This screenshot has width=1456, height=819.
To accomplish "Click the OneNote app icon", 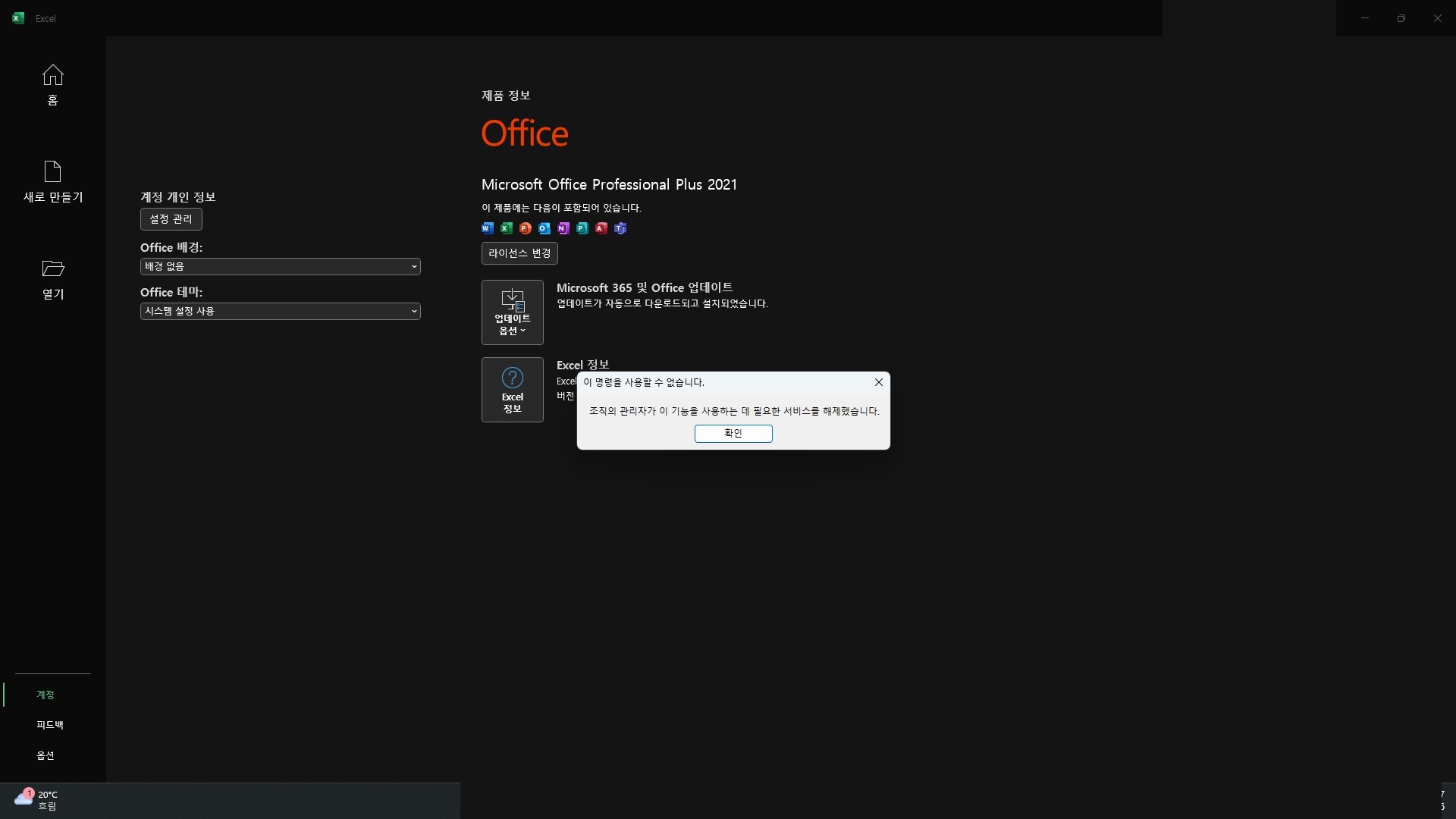I will [x=563, y=228].
